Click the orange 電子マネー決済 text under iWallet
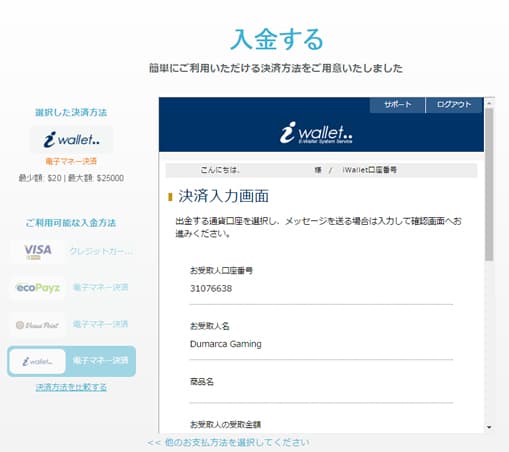This screenshot has height=452, width=509. tap(71, 161)
